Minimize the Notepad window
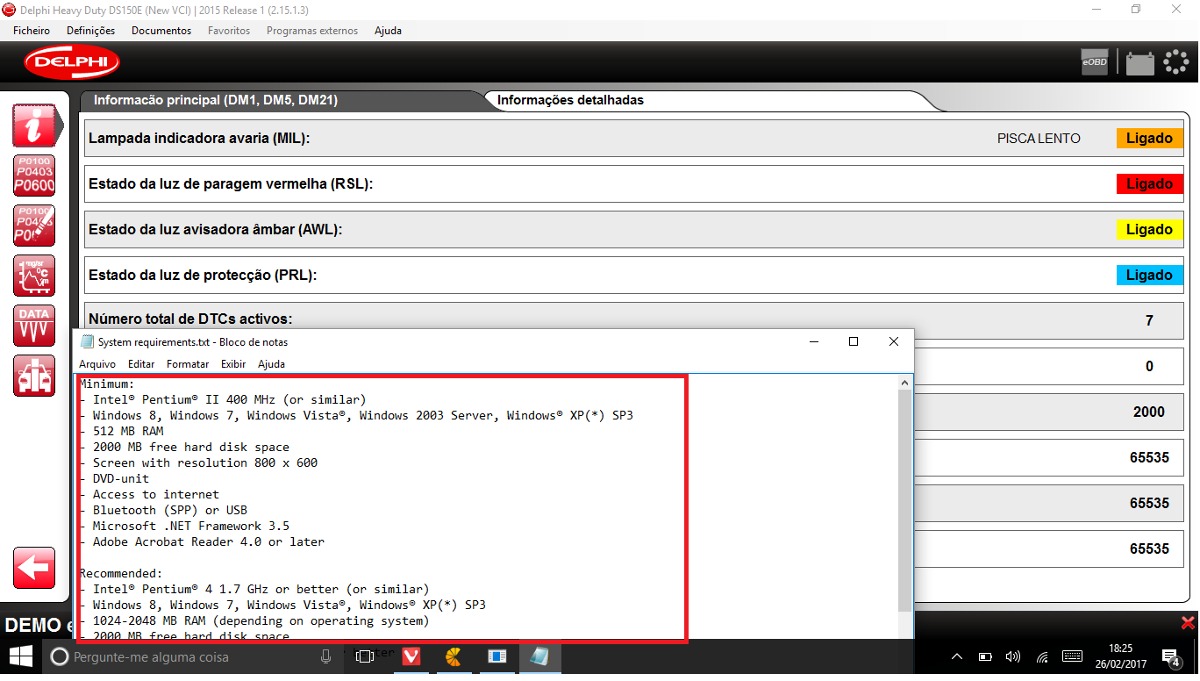This screenshot has width=1200, height=681. (x=813, y=342)
